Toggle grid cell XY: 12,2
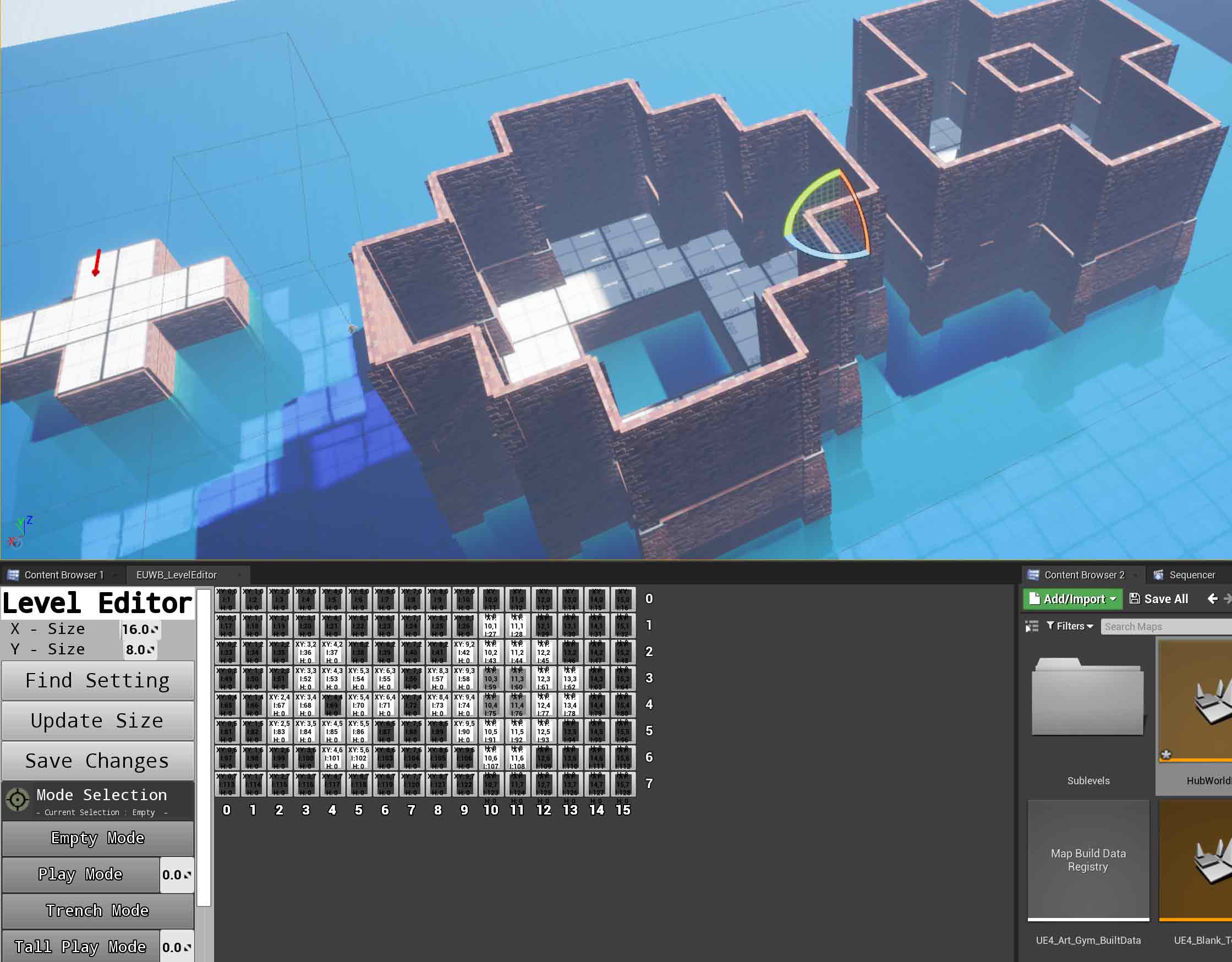 tap(543, 652)
